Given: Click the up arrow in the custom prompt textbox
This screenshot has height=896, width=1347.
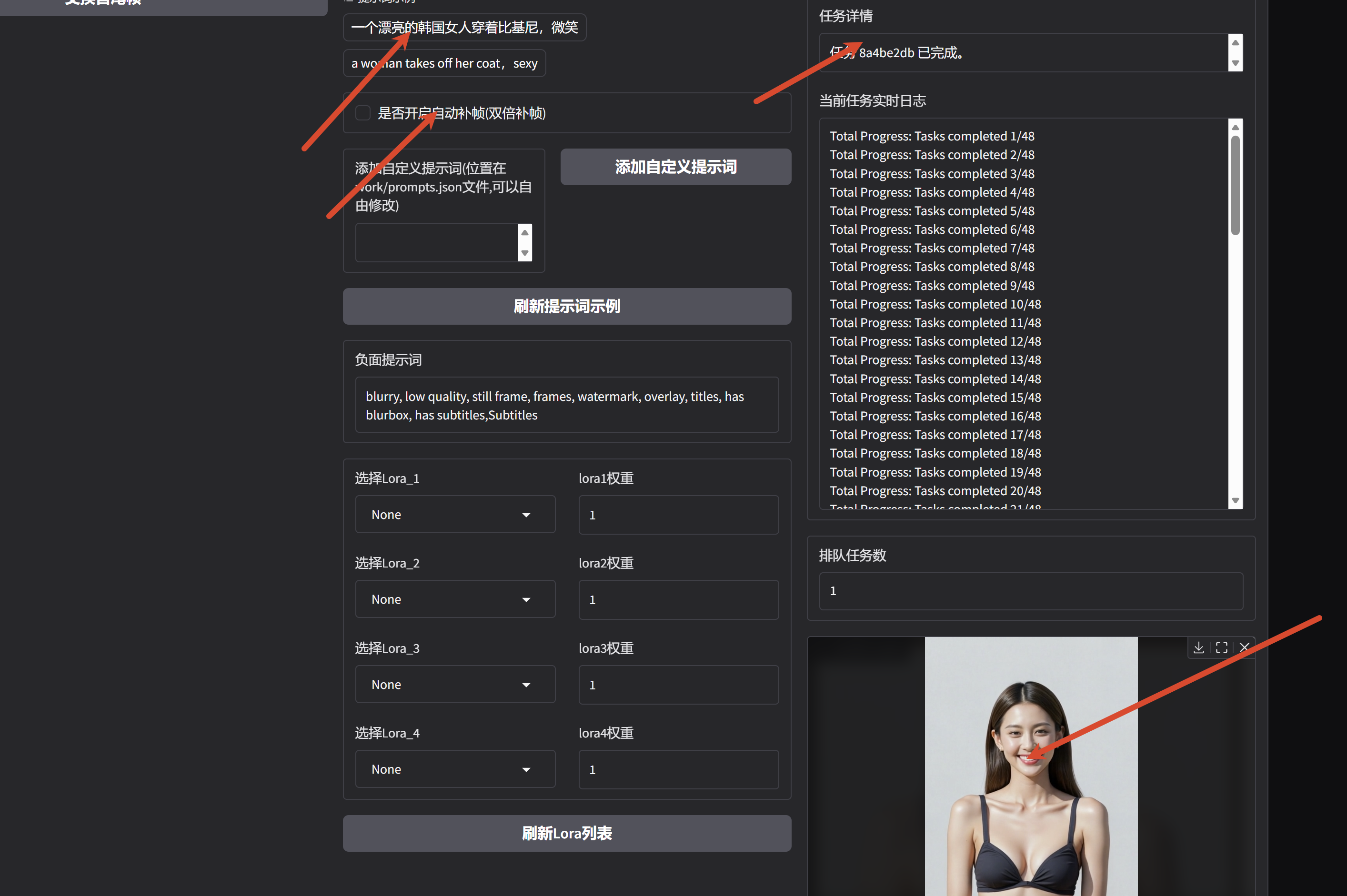Looking at the screenshot, I should tap(524, 233).
